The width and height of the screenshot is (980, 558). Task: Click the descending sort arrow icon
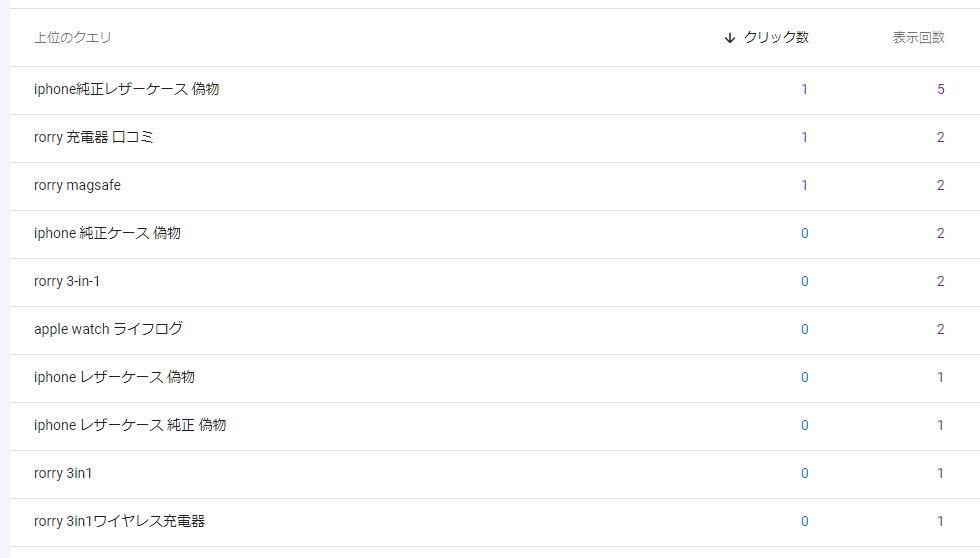[x=729, y=38]
